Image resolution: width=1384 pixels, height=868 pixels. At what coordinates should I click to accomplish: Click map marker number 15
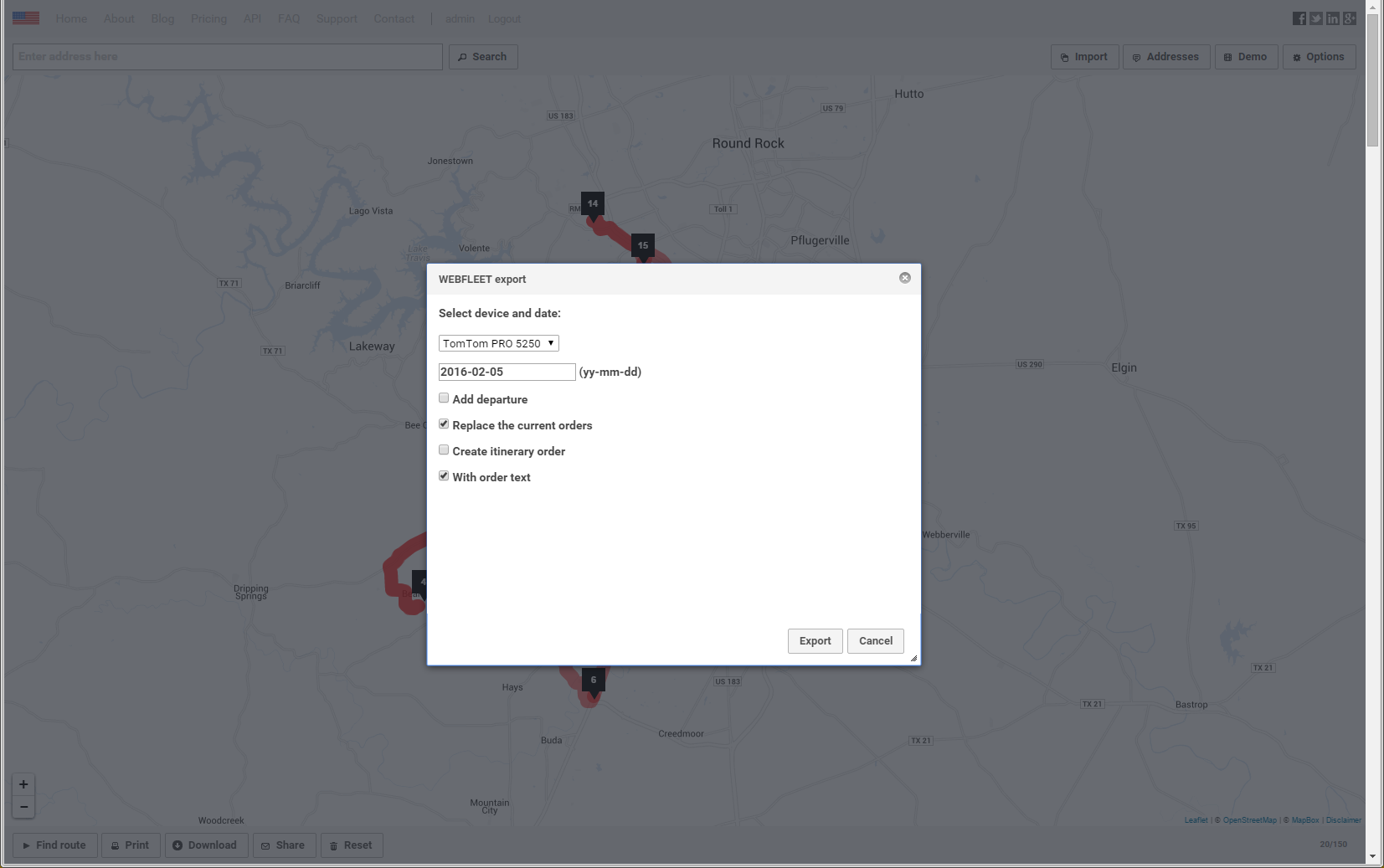point(643,247)
